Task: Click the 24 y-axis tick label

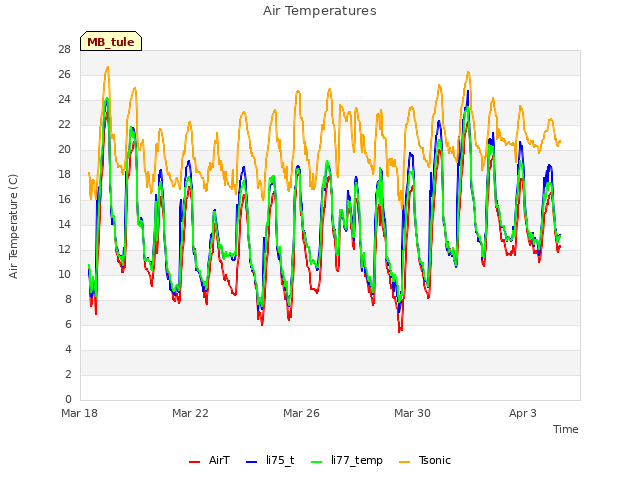Action: point(64,100)
